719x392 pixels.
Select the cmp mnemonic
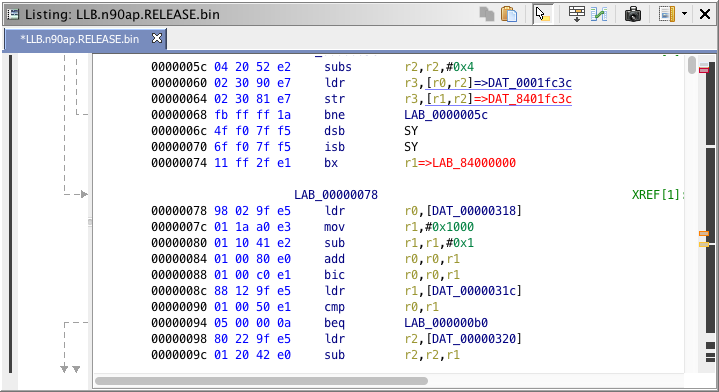coord(335,307)
